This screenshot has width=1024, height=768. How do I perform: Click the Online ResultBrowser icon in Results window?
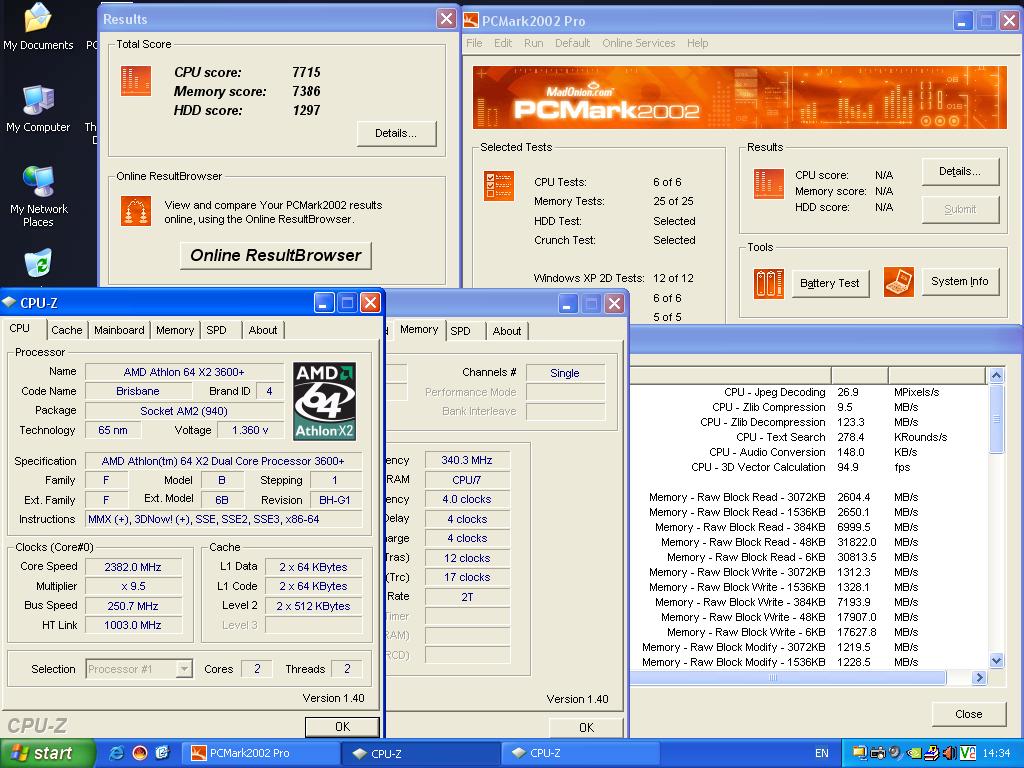[136, 211]
